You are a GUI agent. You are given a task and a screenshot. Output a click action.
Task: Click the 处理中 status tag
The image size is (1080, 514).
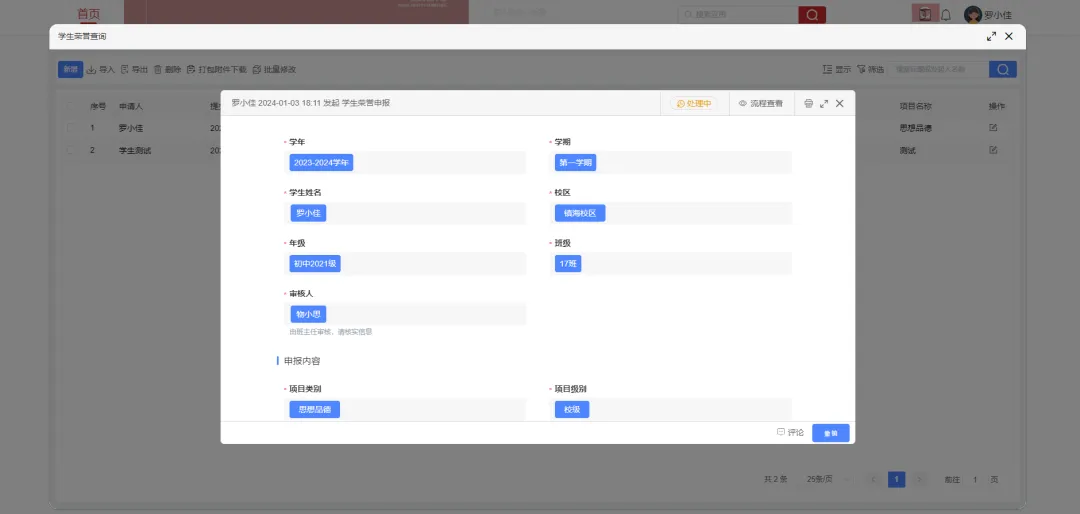coord(693,103)
